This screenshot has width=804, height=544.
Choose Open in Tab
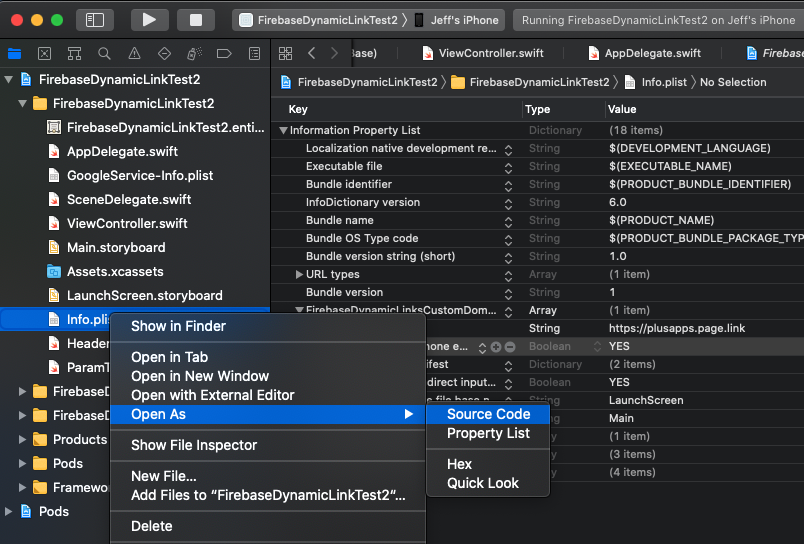(268, 357)
